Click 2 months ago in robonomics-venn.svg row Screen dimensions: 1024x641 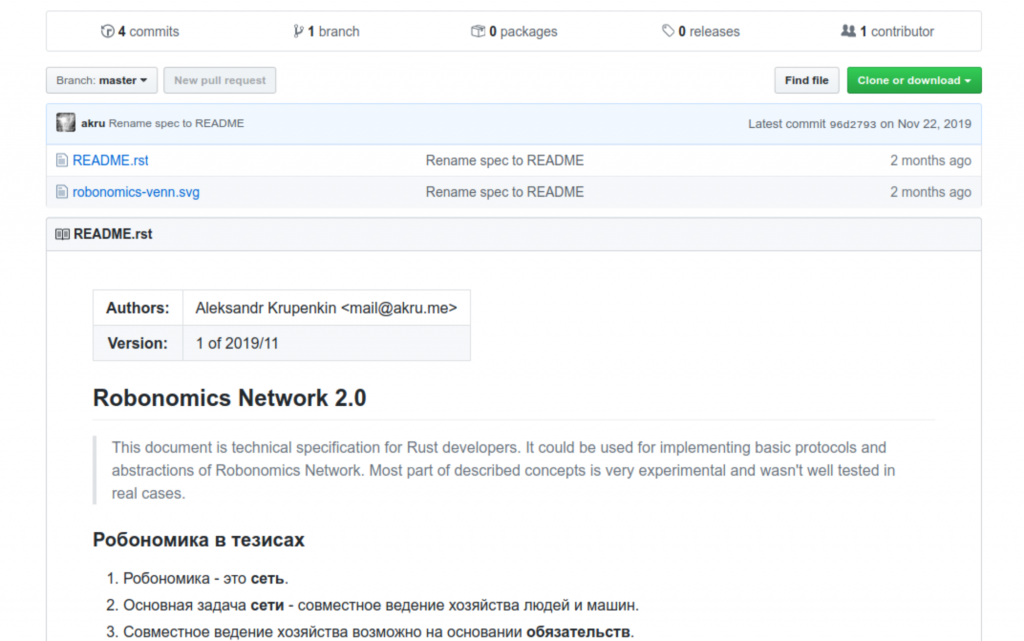tap(930, 192)
